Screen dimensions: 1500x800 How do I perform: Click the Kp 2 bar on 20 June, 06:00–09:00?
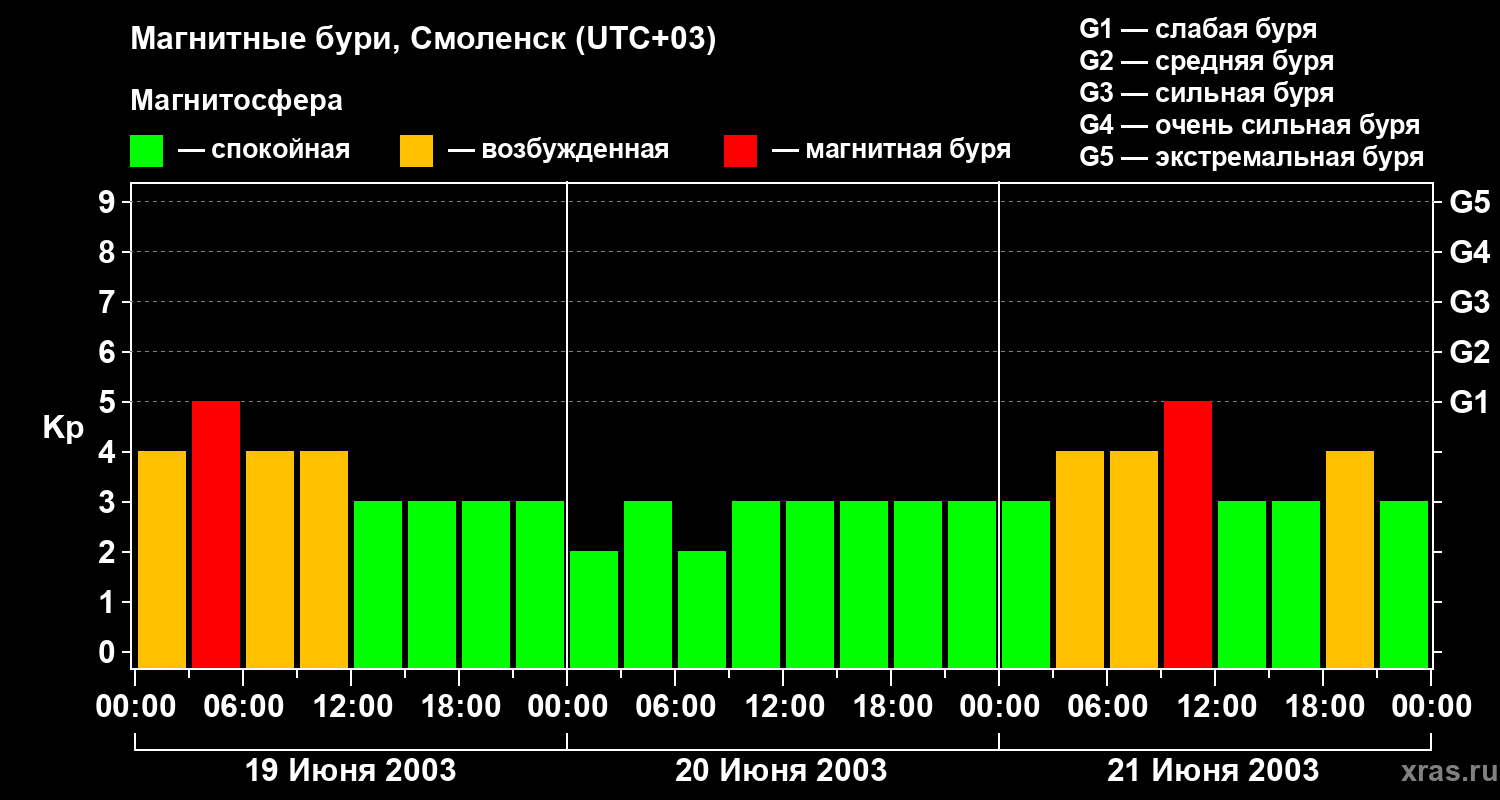click(x=702, y=609)
